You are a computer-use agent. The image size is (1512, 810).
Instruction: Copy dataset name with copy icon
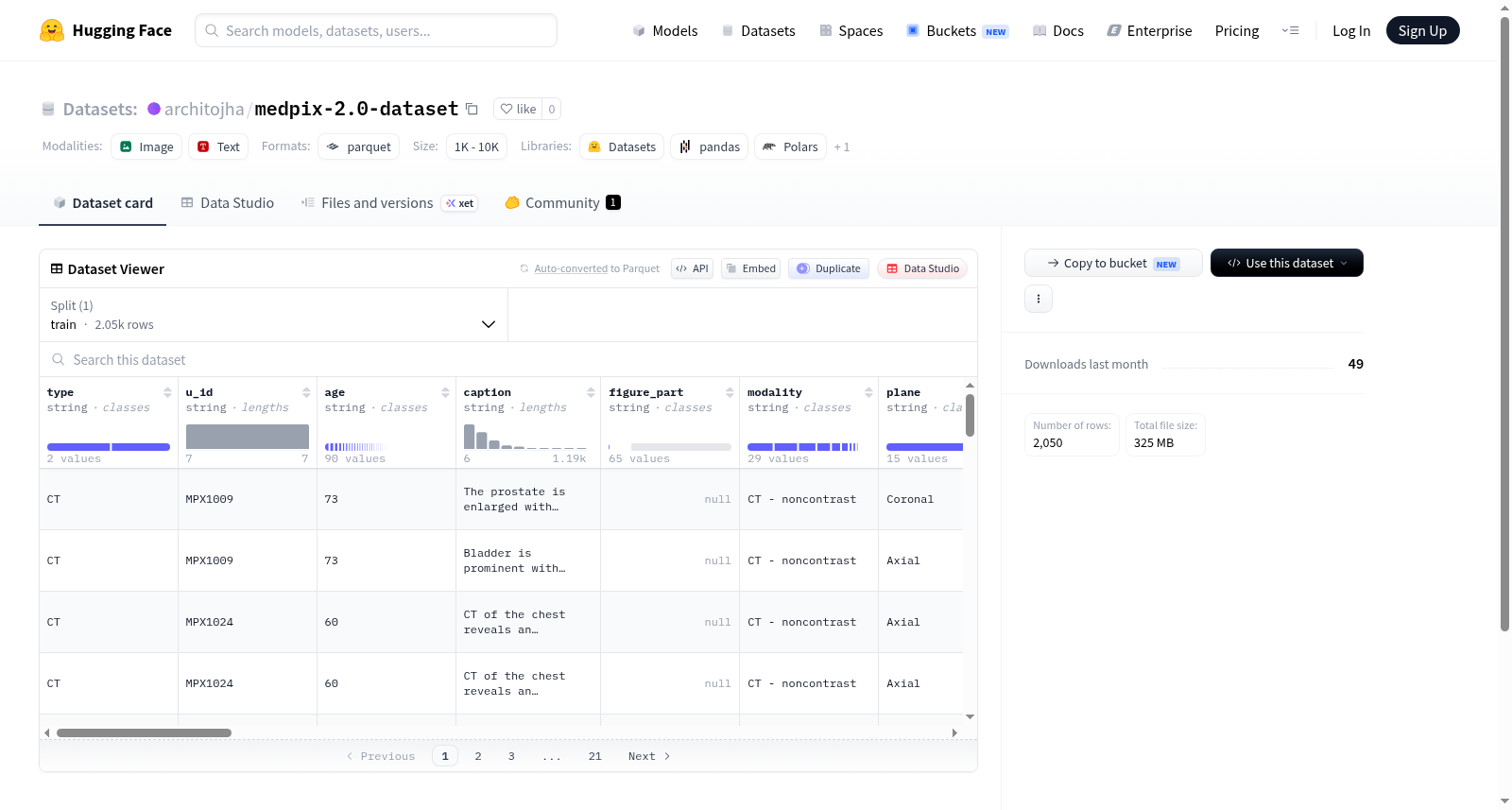(x=472, y=109)
